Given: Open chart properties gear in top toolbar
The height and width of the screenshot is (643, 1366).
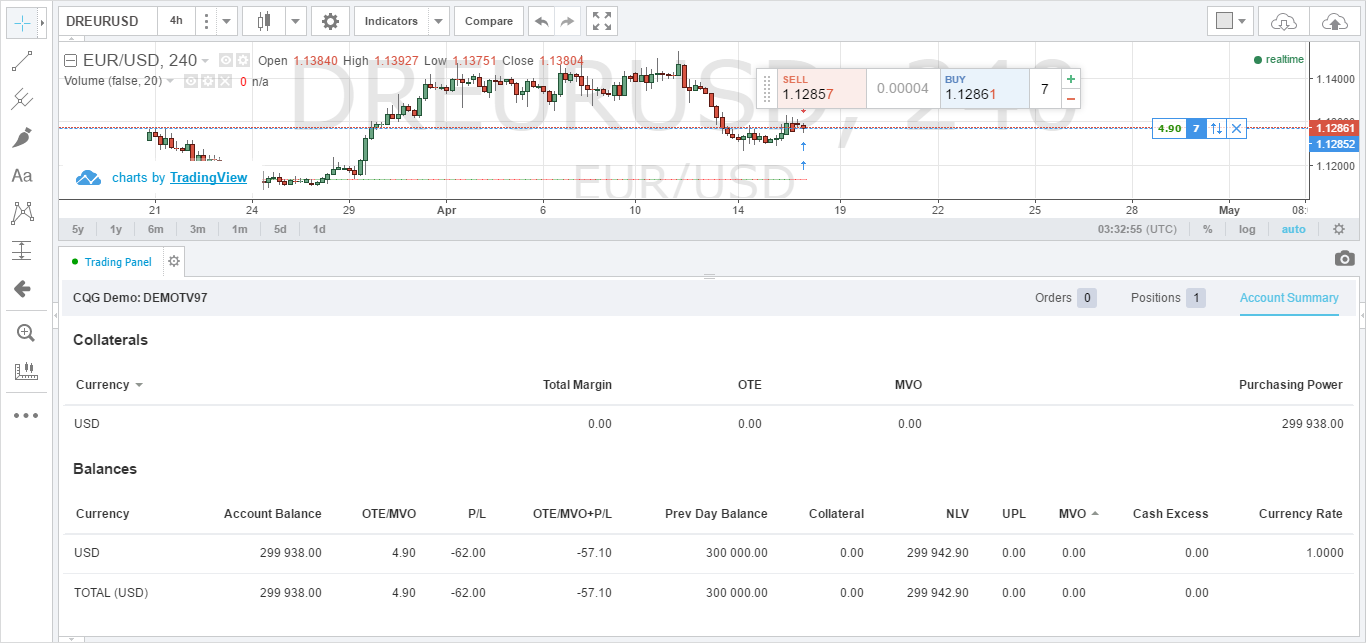Looking at the screenshot, I should (331, 20).
